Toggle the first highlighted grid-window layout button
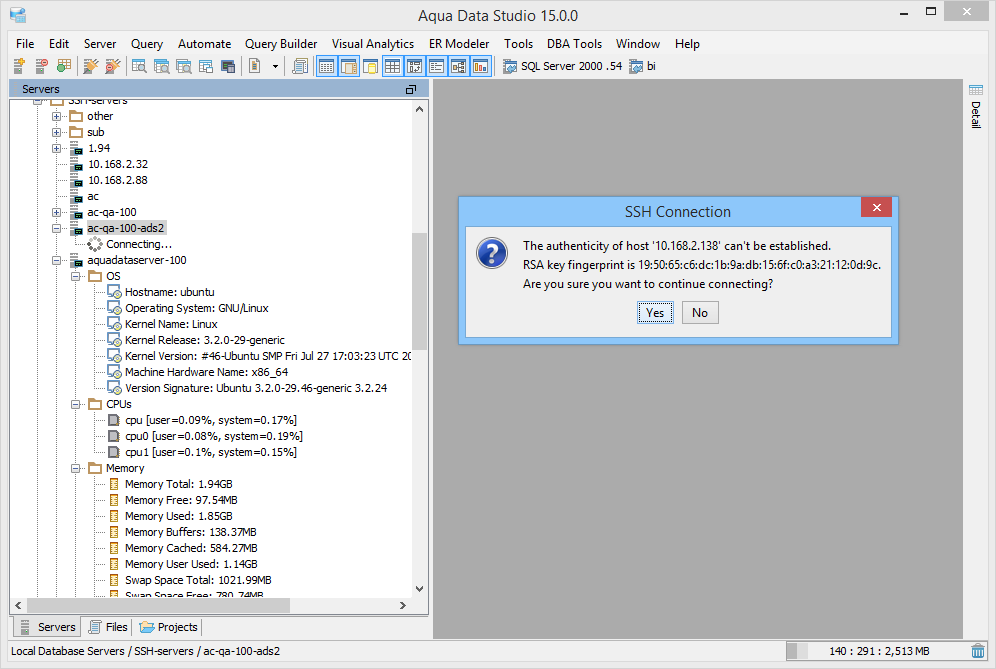Viewport: 996px width, 669px height. 326,66
